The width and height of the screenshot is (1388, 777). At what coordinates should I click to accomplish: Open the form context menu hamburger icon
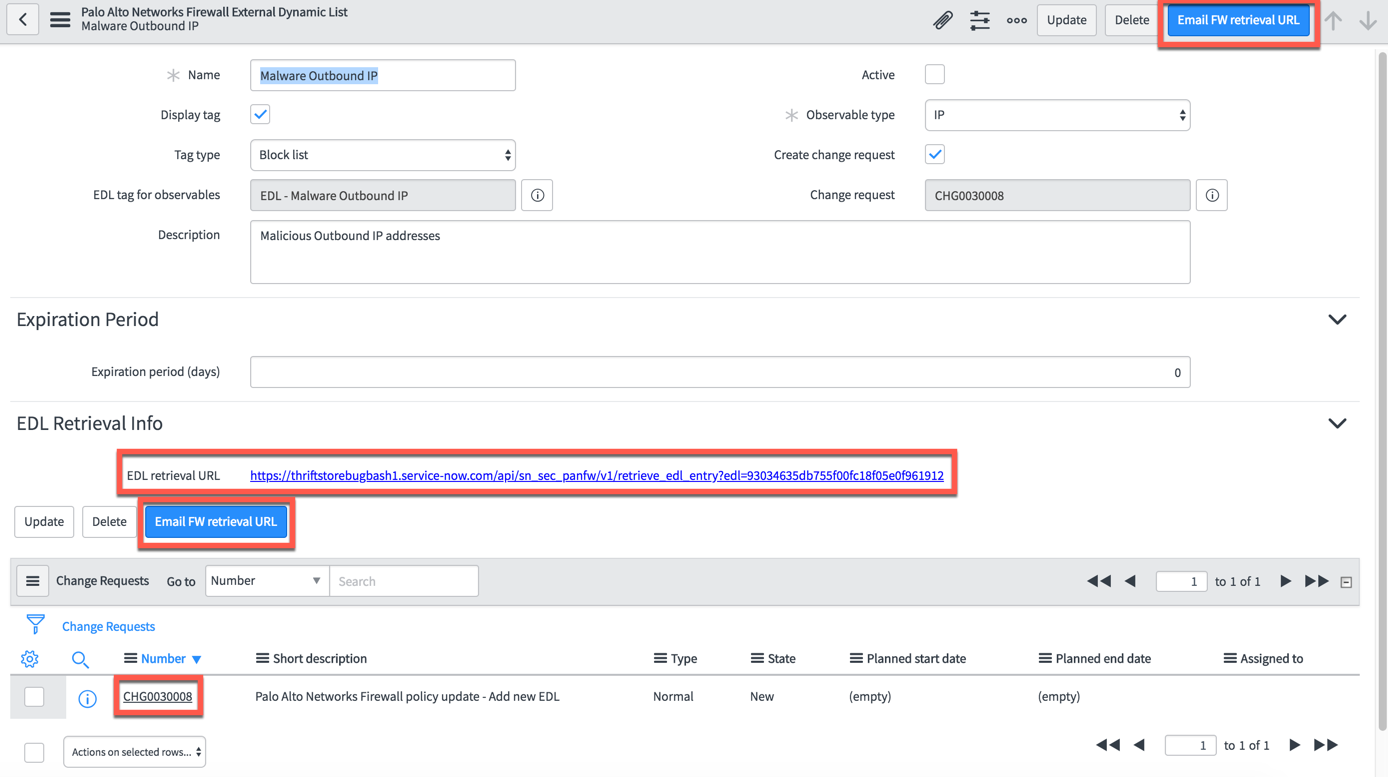[60, 20]
